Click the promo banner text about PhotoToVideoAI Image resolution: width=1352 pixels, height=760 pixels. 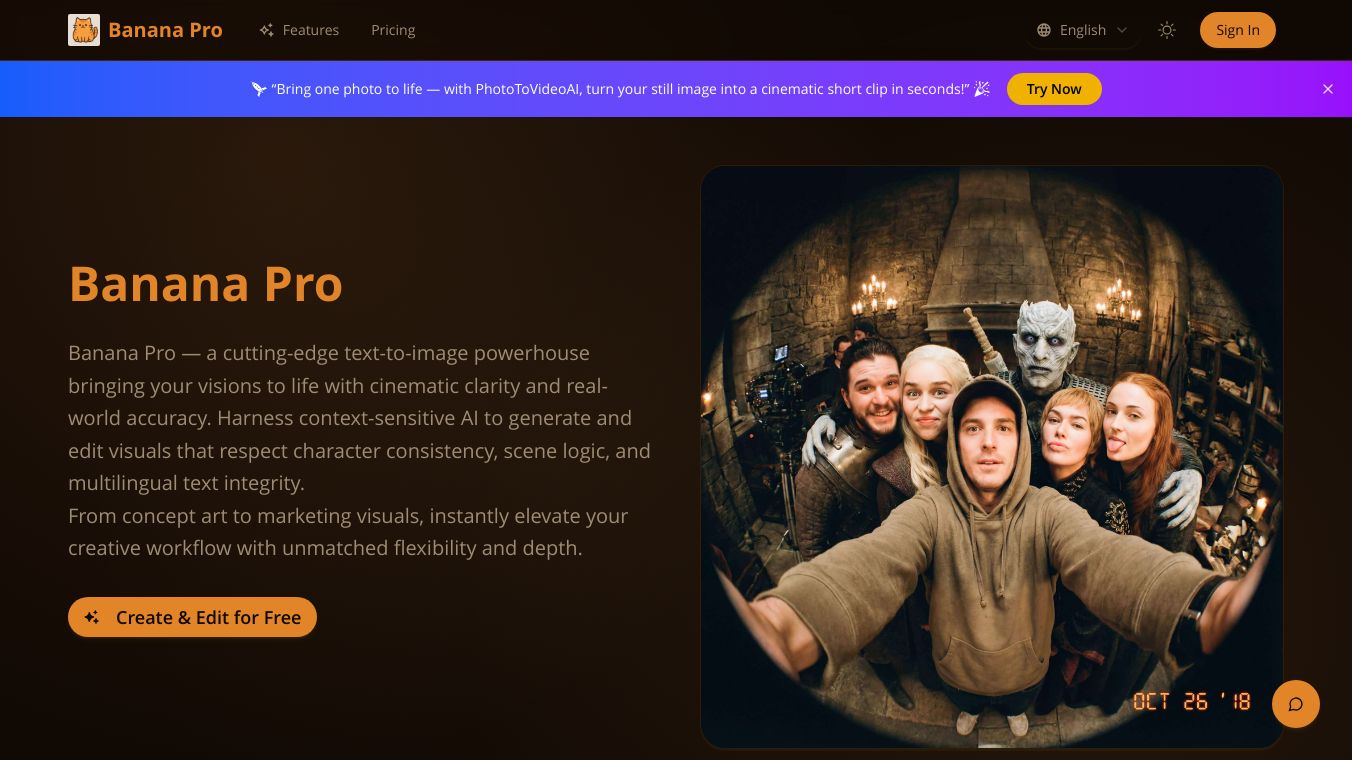point(621,89)
